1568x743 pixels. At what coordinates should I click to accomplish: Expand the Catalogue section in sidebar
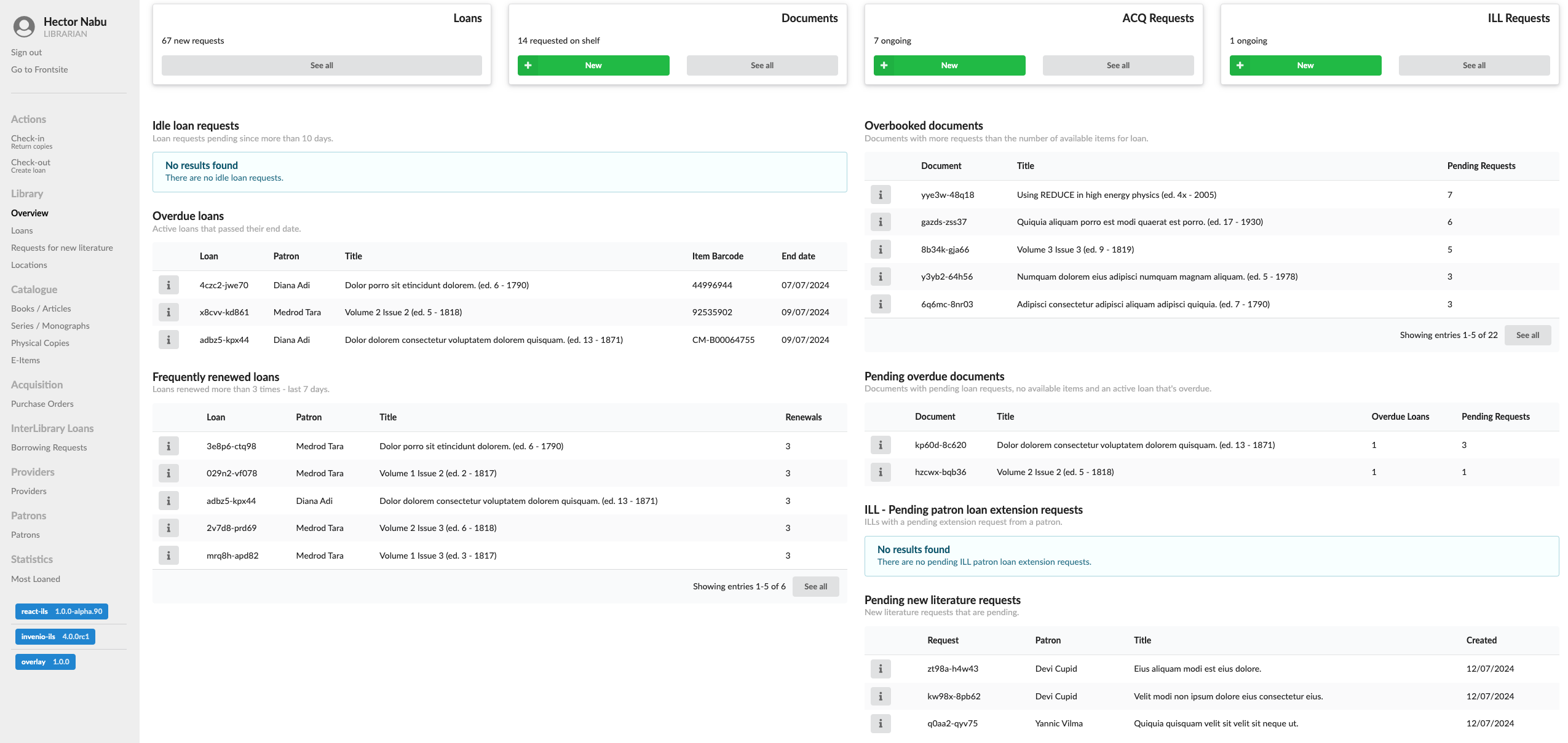(33, 289)
